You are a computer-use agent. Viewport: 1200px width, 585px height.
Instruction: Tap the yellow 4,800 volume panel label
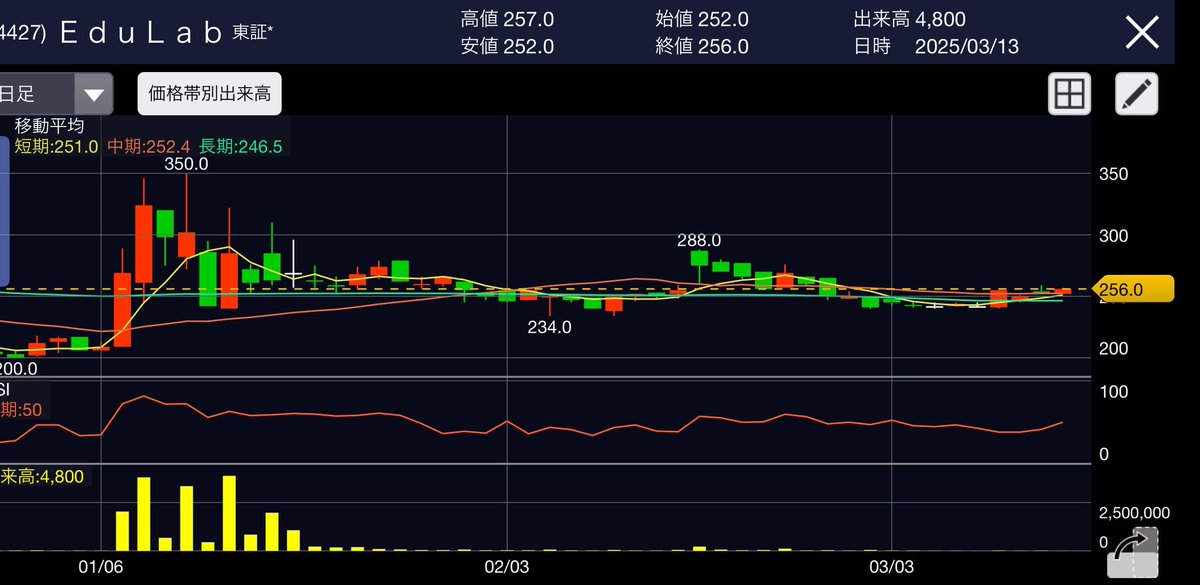42,476
